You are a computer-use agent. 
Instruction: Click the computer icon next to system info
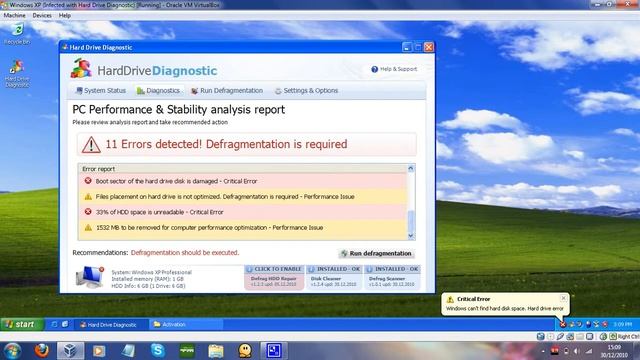(90, 278)
